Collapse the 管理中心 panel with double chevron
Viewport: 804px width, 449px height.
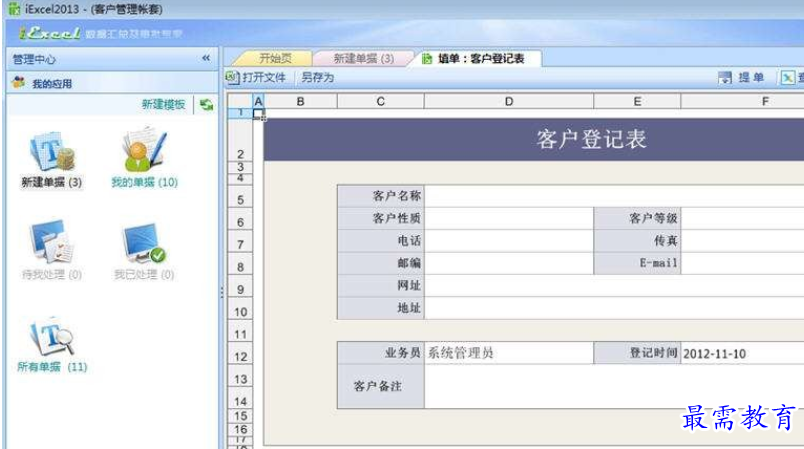pos(206,58)
